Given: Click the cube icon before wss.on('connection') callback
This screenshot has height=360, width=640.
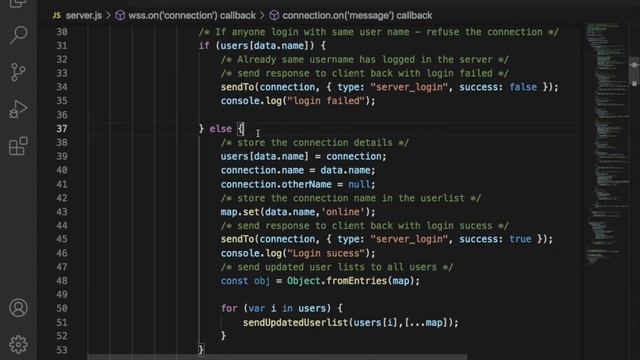Looking at the screenshot, I should point(120,16).
